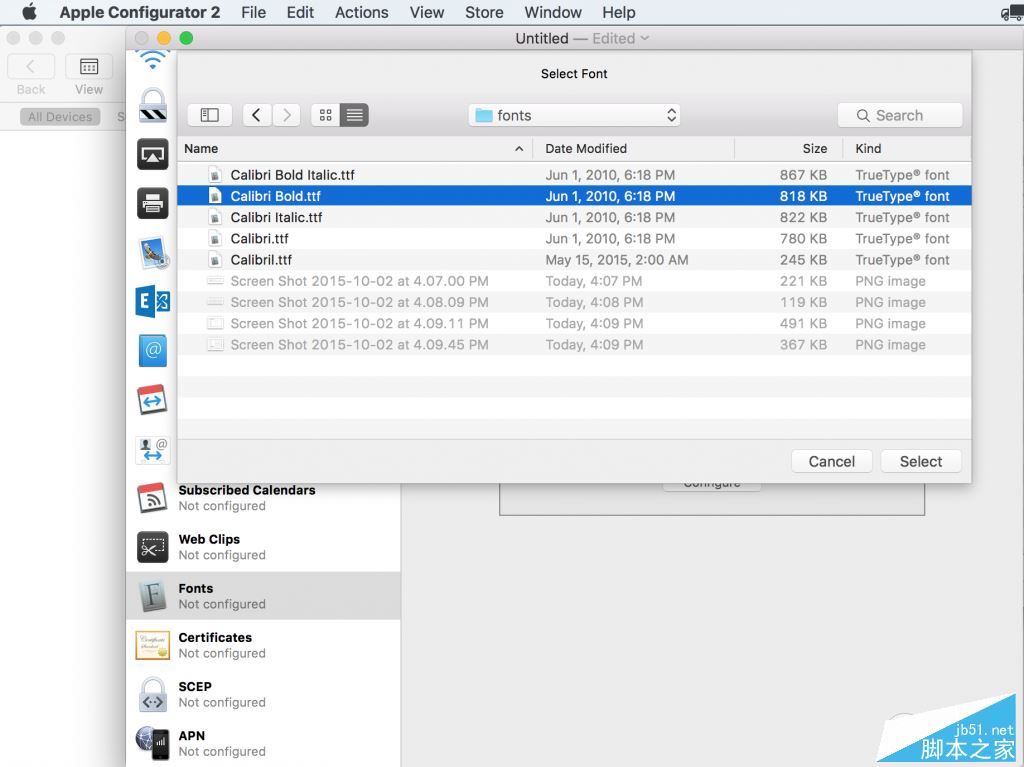Image resolution: width=1024 pixels, height=767 pixels.
Task: Select the Calibri.ttf file
Action: point(574,238)
